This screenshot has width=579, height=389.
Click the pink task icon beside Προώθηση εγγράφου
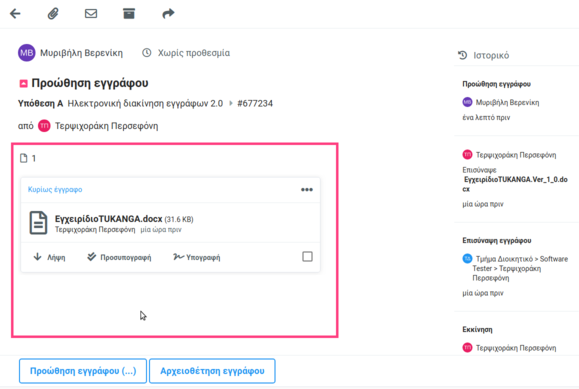pyautogui.click(x=23, y=83)
